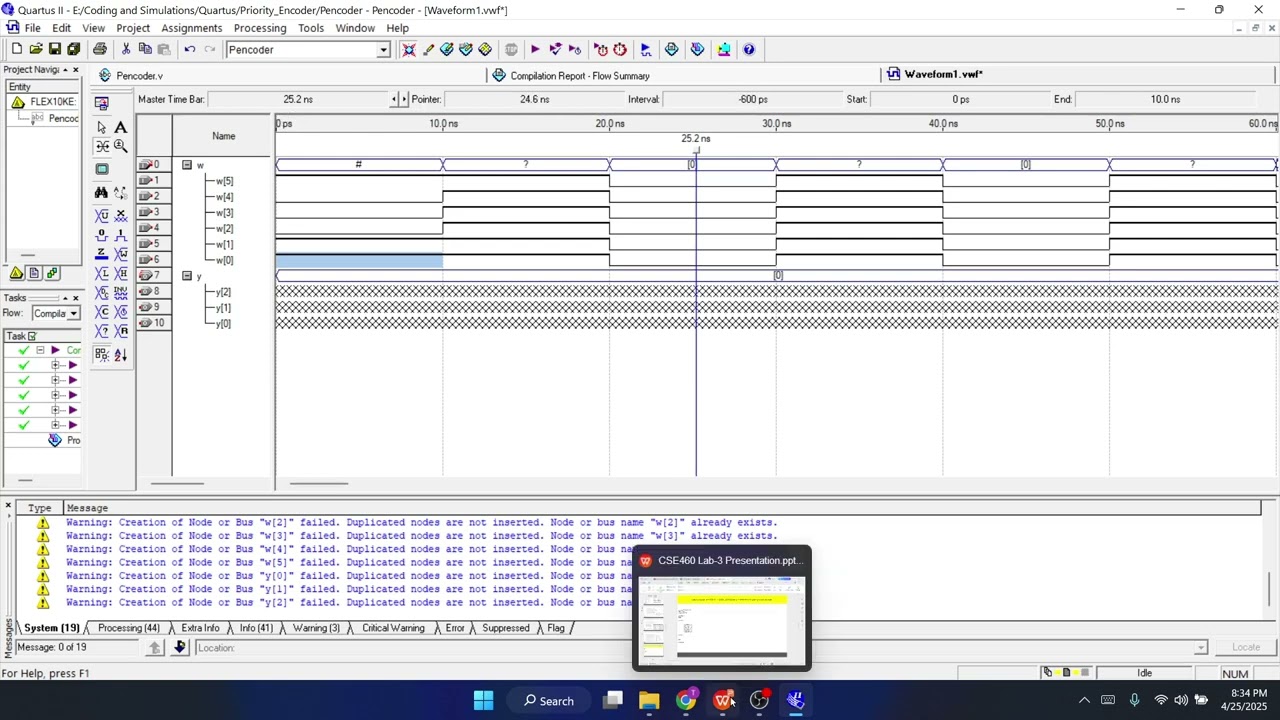Viewport: 1280px width, 720px height.
Task: Select the y[2] signal row
Action: pos(224,292)
